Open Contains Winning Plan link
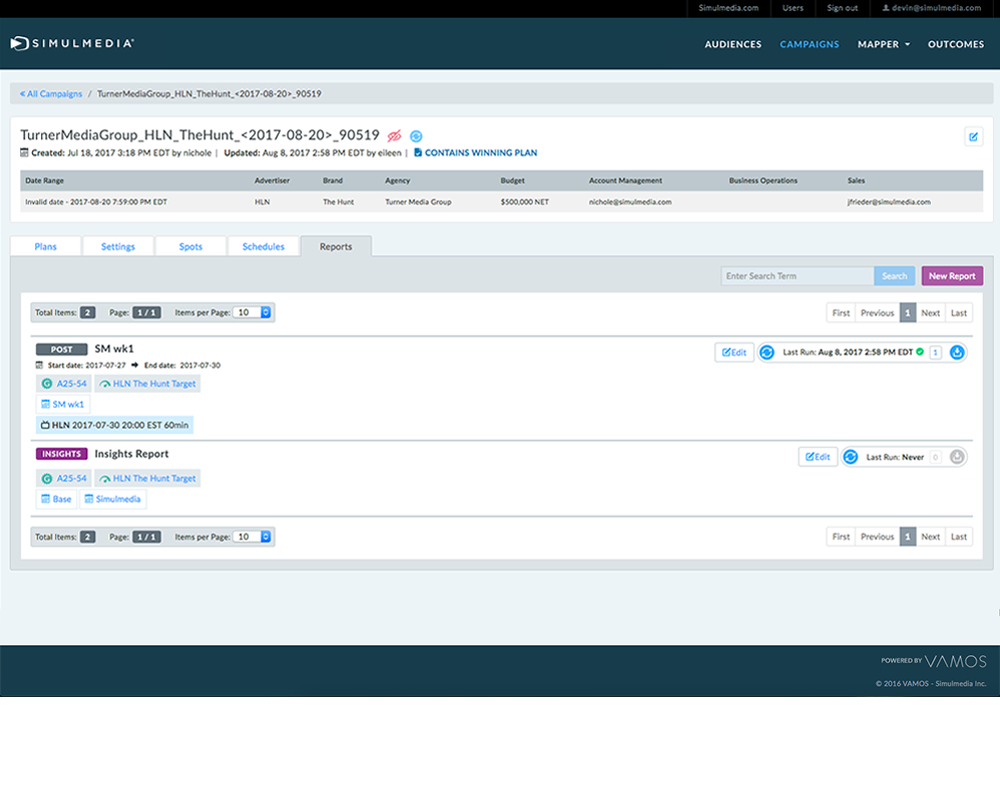1000x808 pixels. tap(481, 152)
